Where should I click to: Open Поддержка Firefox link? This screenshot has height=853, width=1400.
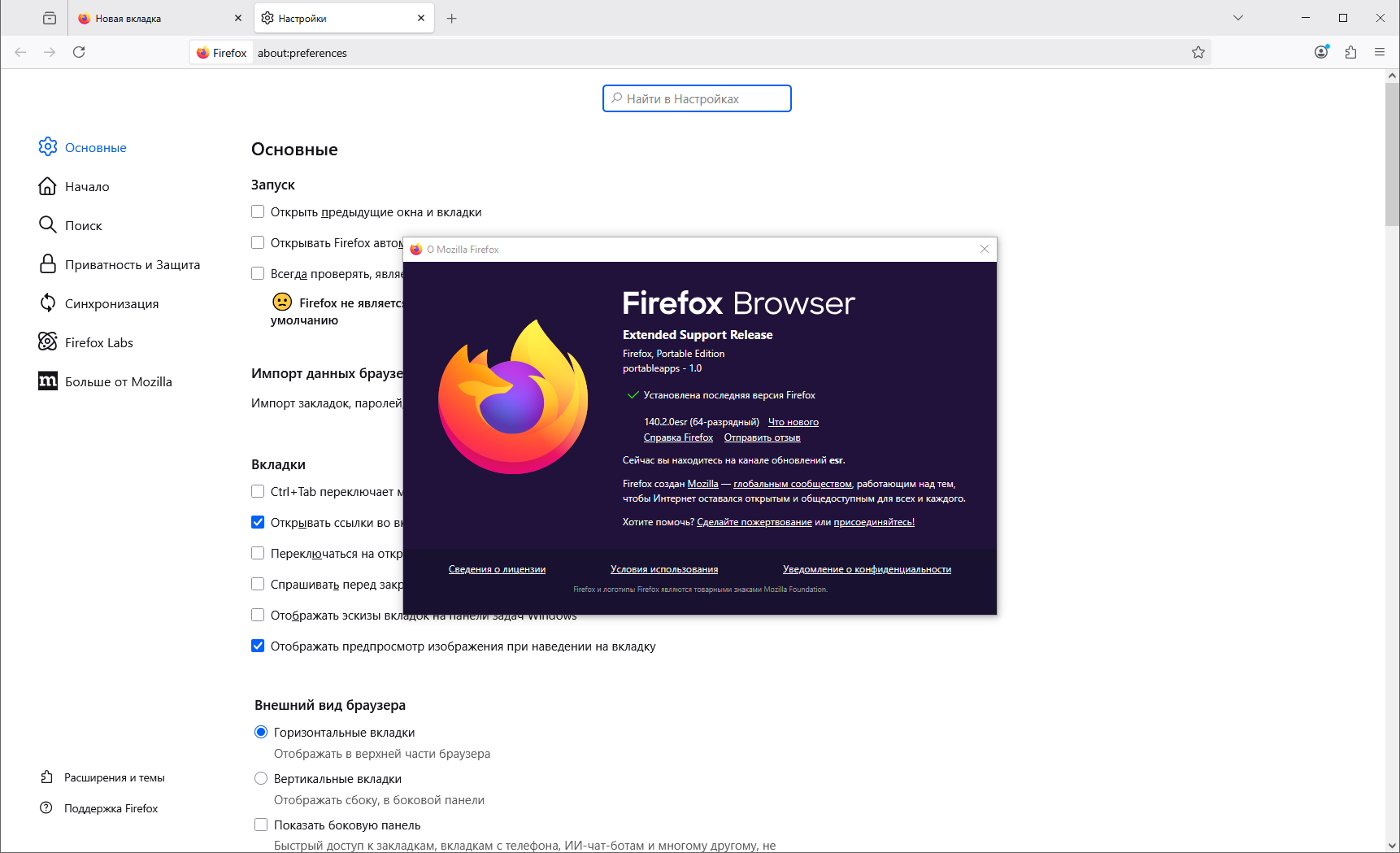pos(99,808)
